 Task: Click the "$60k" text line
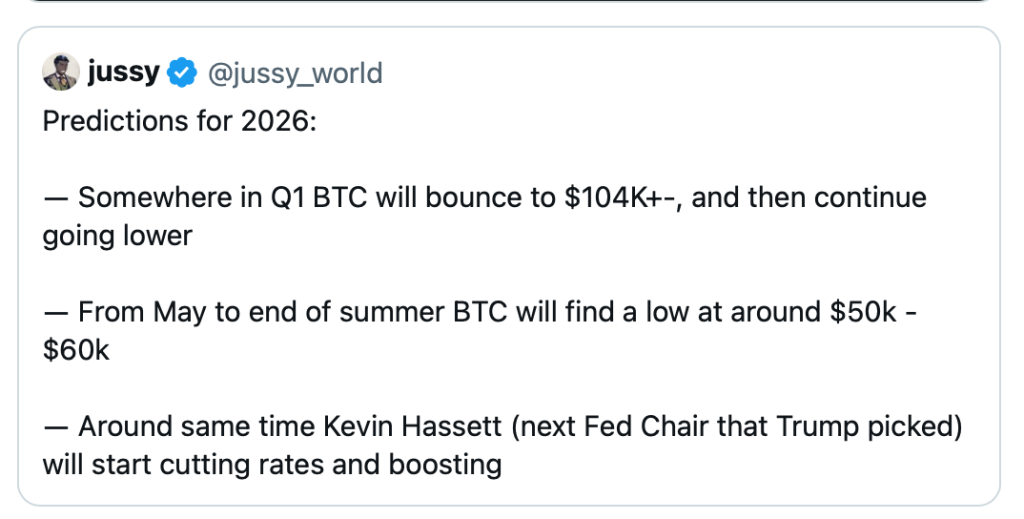(x=75, y=350)
